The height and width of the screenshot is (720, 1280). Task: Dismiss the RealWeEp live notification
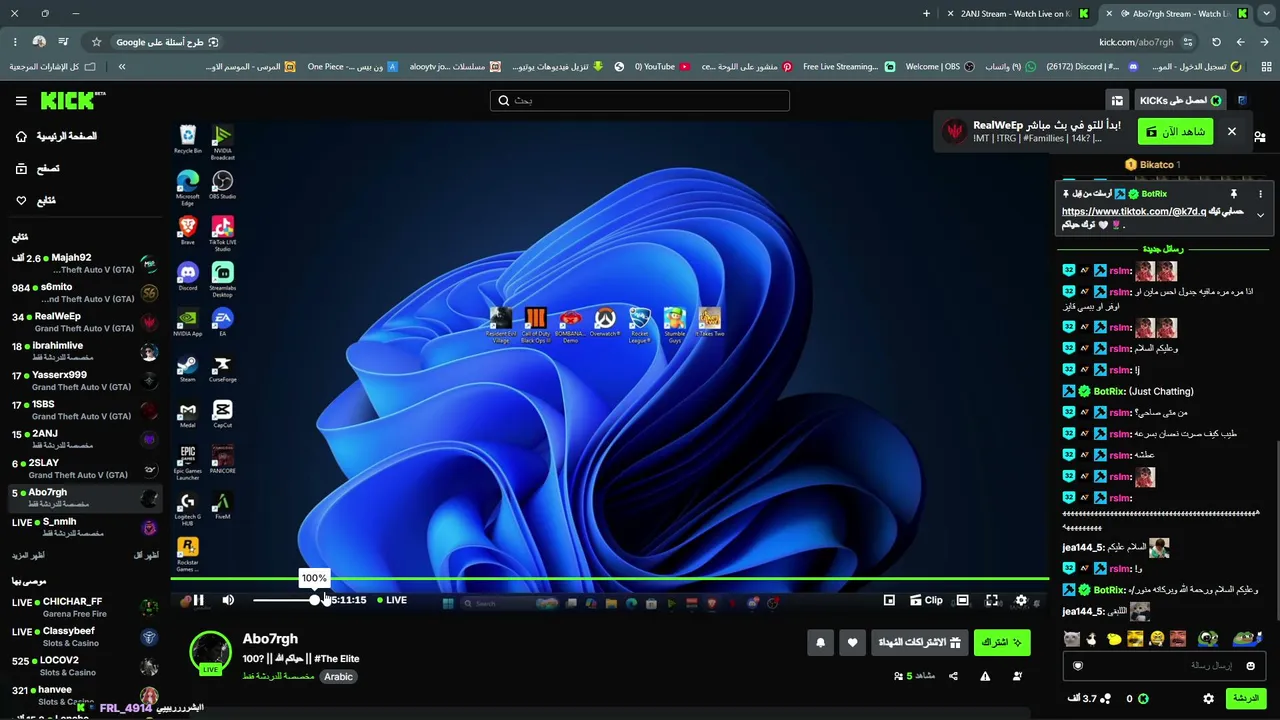(1232, 132)
